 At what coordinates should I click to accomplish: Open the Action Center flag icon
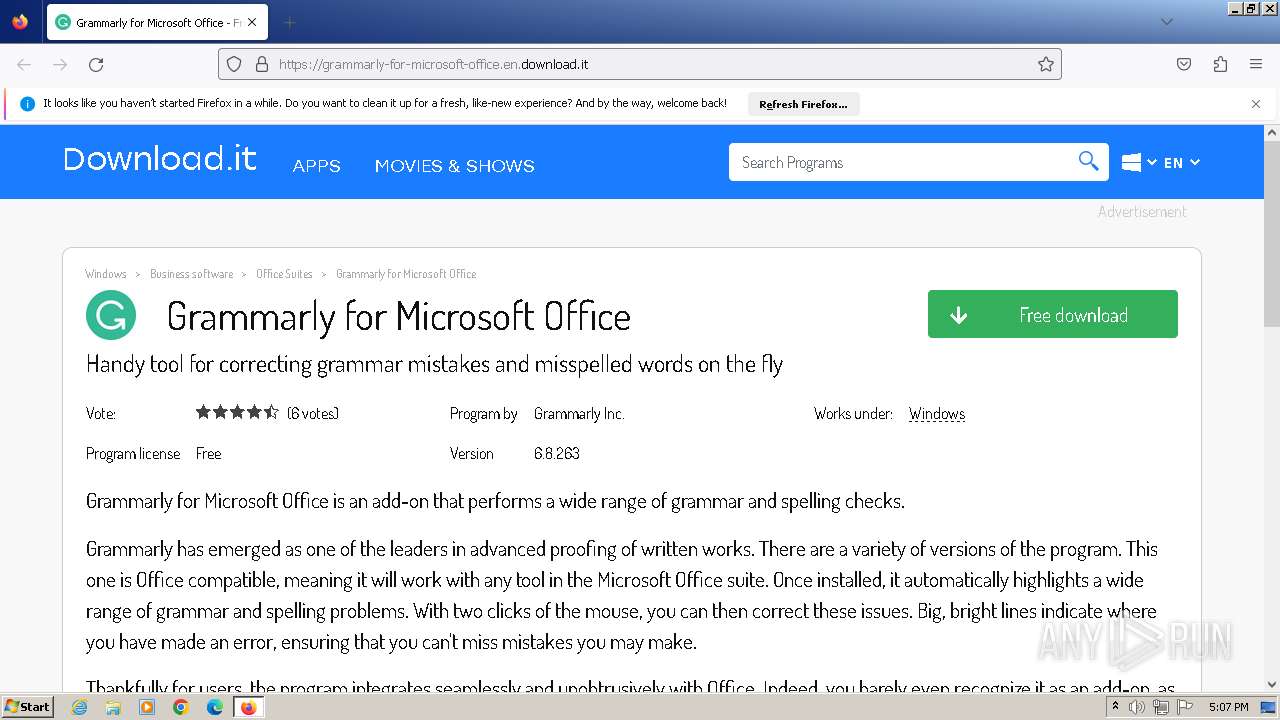click(1185, 707)
